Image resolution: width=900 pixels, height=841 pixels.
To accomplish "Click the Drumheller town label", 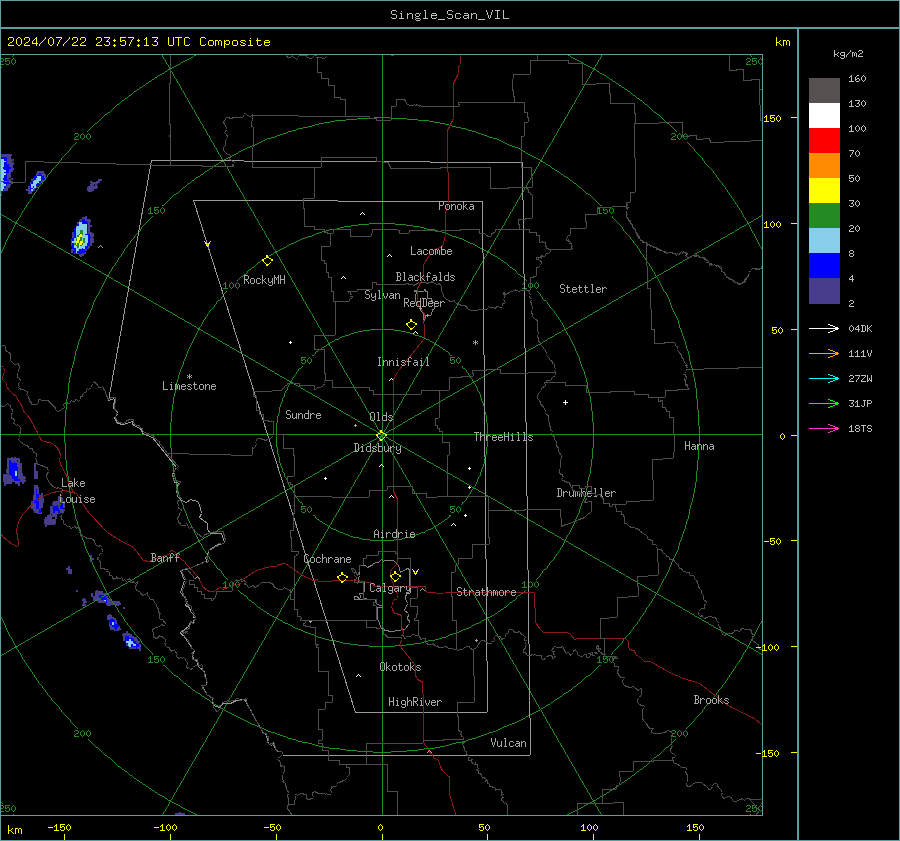I will tap(586, 493).
